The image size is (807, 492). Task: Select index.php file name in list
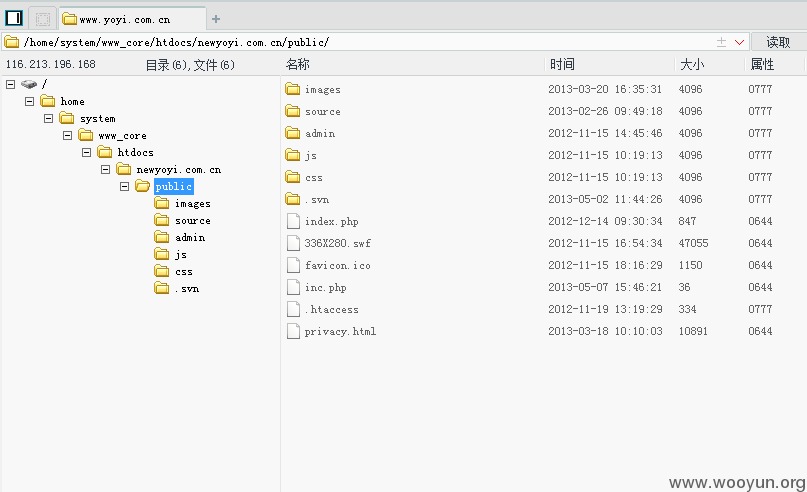point(331,221)
